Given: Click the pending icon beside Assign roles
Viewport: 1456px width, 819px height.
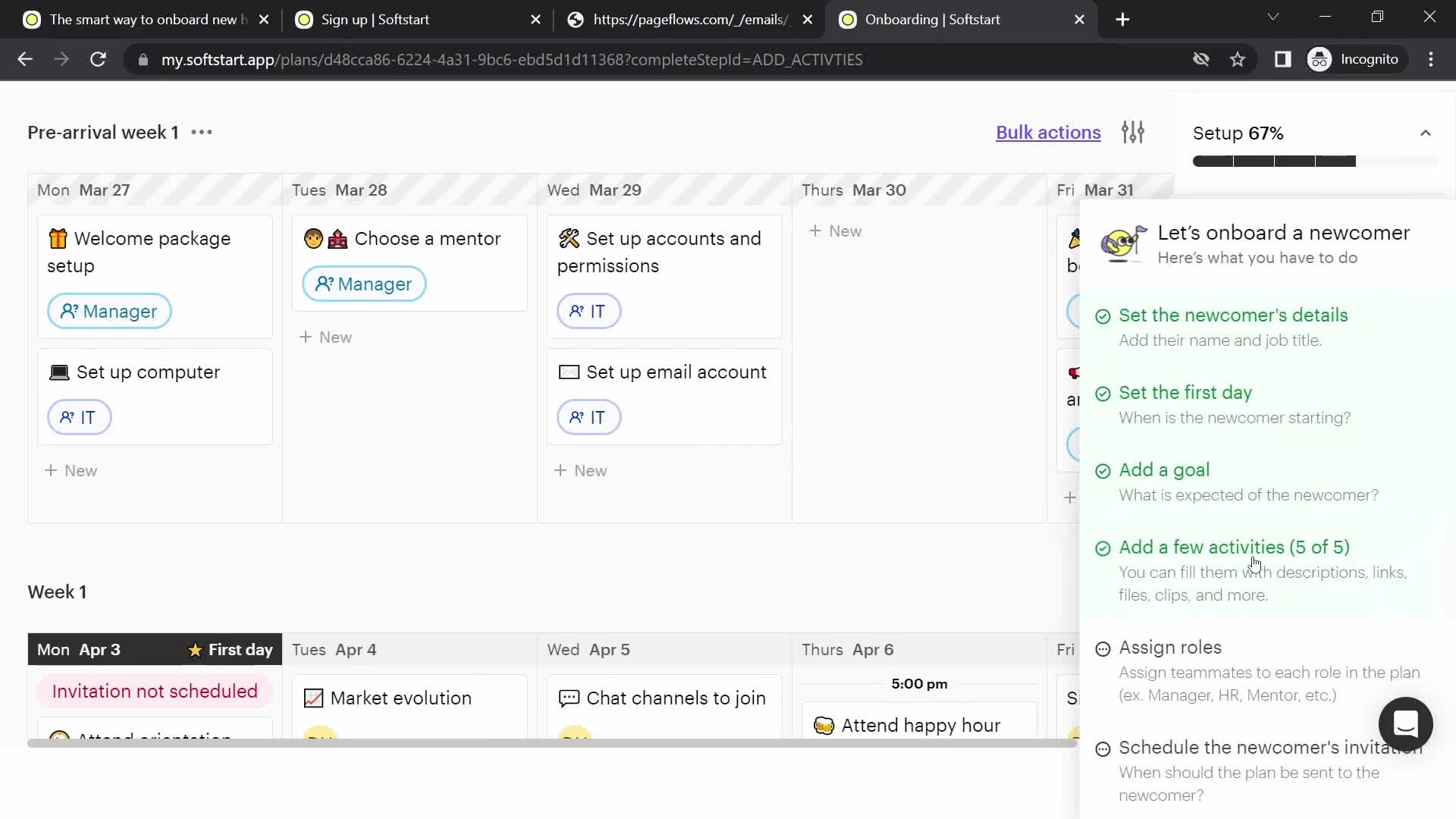Looking at the screenshot, I should coord(1103,648).
